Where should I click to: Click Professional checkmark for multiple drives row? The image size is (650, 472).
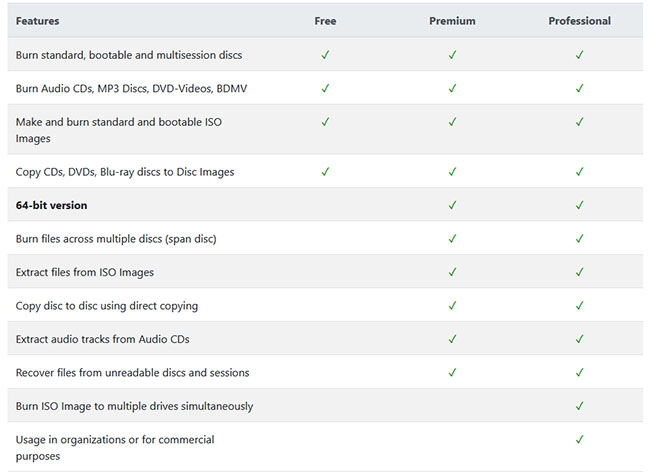pyautogui.click(x=580, y=406)
